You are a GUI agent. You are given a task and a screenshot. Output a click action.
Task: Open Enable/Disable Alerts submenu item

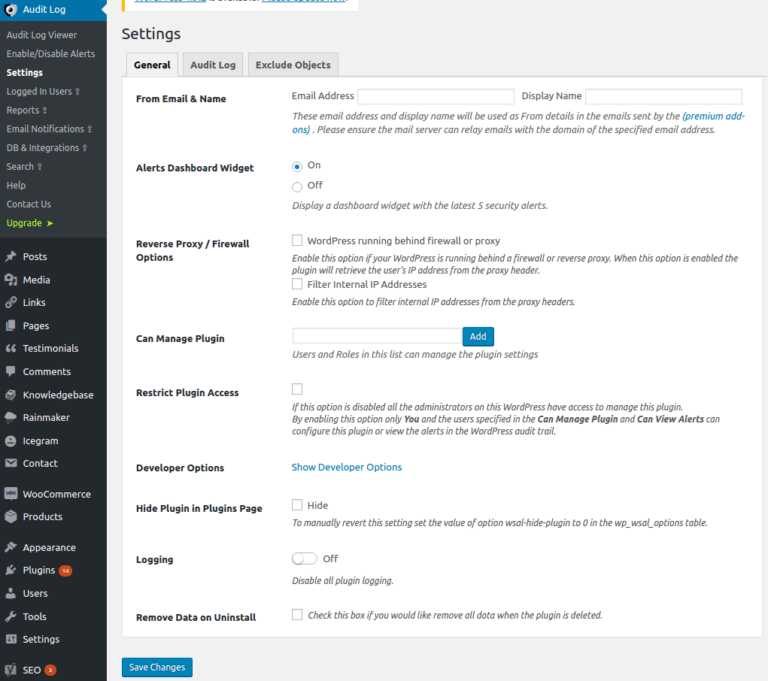coord(51,54)
